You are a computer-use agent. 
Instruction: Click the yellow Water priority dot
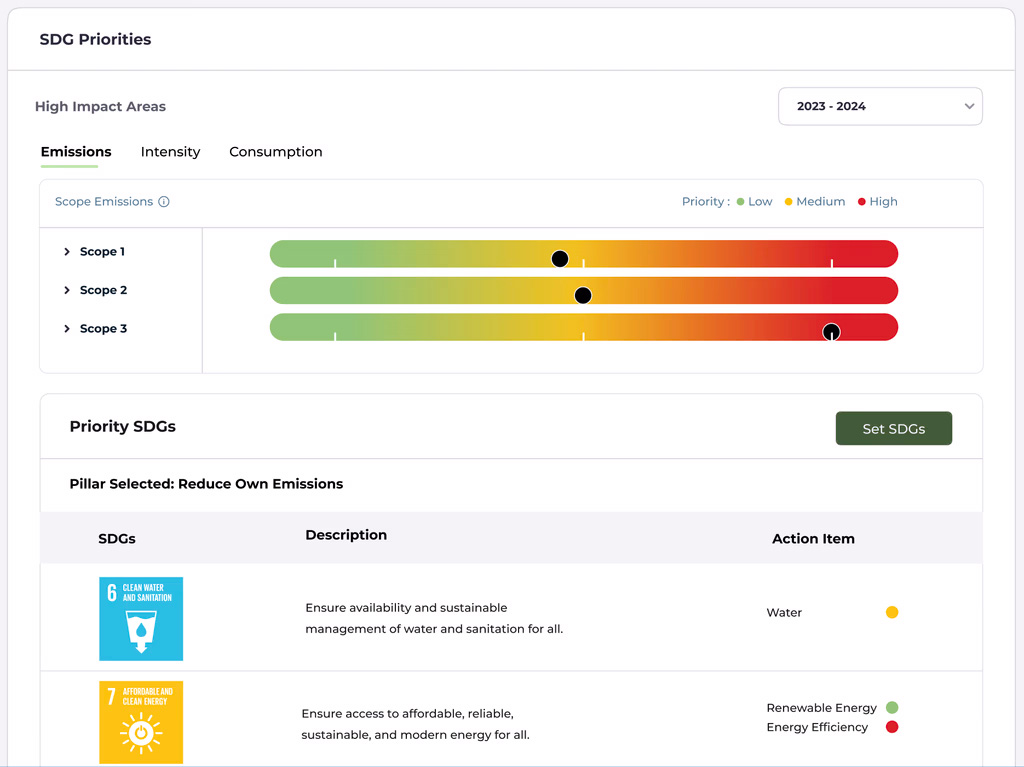click(x=892, y=612)
